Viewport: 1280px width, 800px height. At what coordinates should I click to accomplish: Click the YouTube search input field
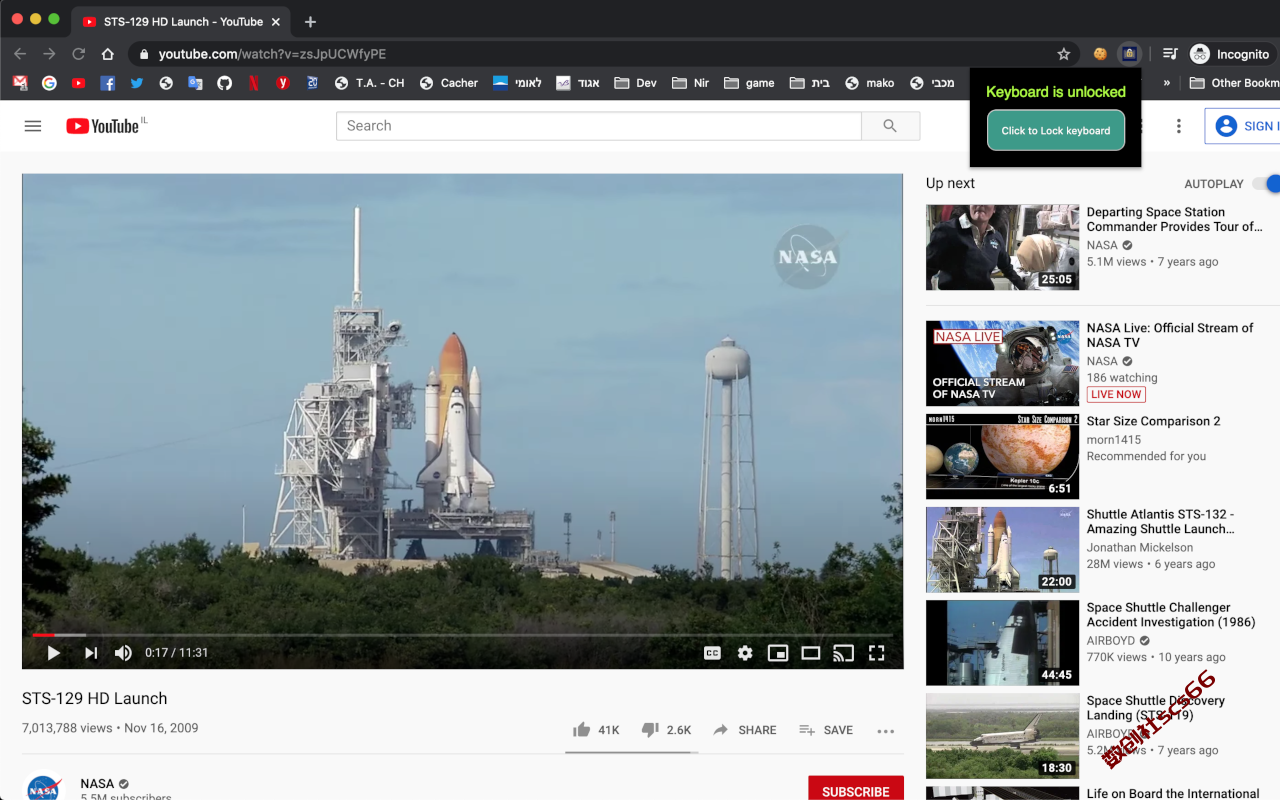click(599, 126)
